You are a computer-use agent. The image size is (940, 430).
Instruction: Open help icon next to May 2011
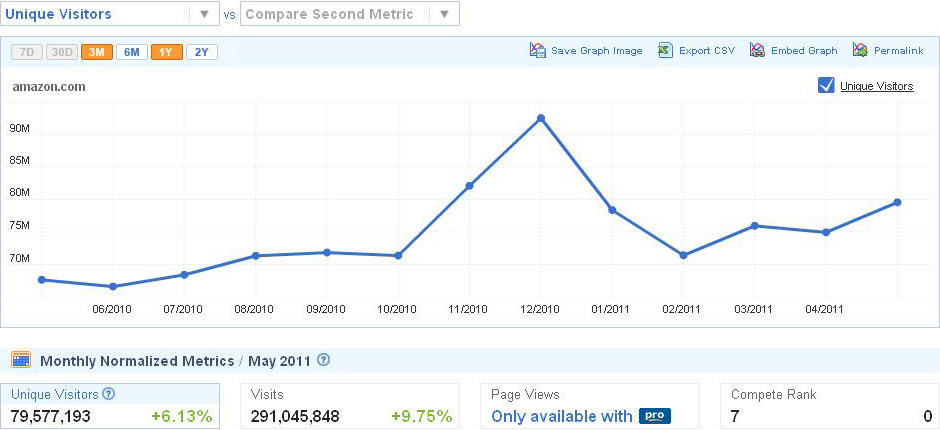pos(323,360)
